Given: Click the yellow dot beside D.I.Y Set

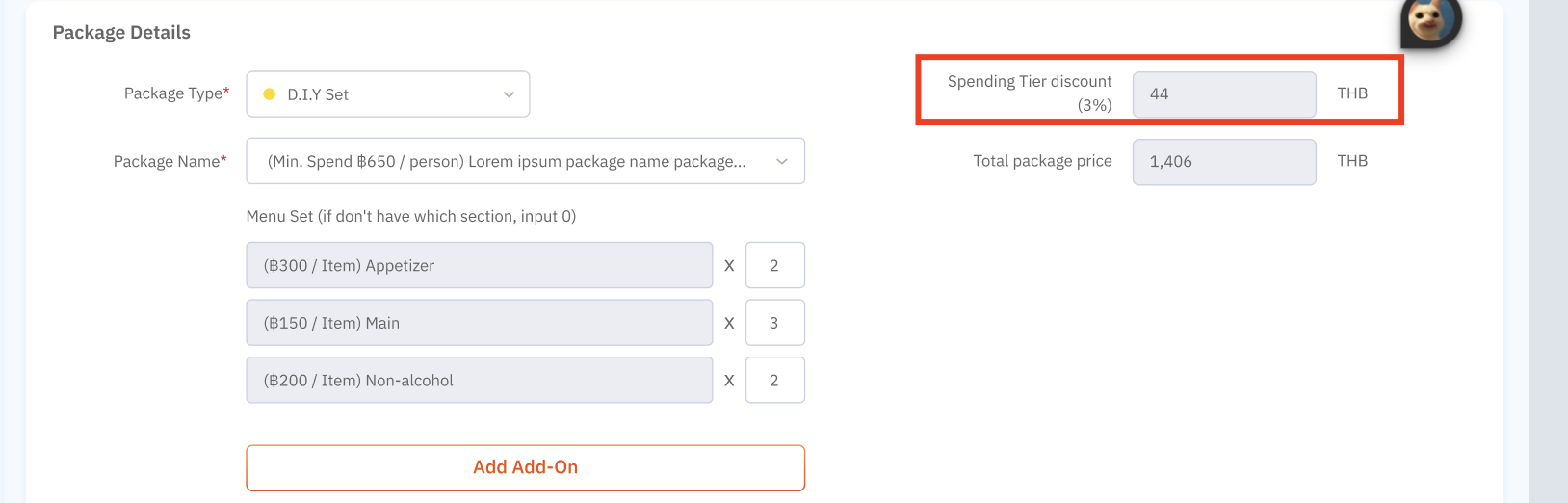Looking at the screenshot, I should click(x=270, y=94).
